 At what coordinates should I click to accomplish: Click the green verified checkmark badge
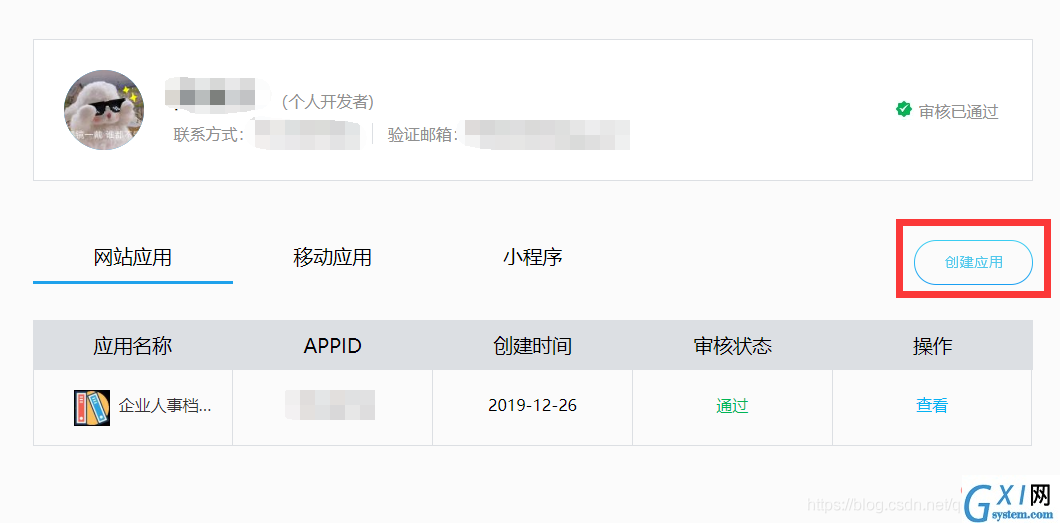(x=903, y=109)
